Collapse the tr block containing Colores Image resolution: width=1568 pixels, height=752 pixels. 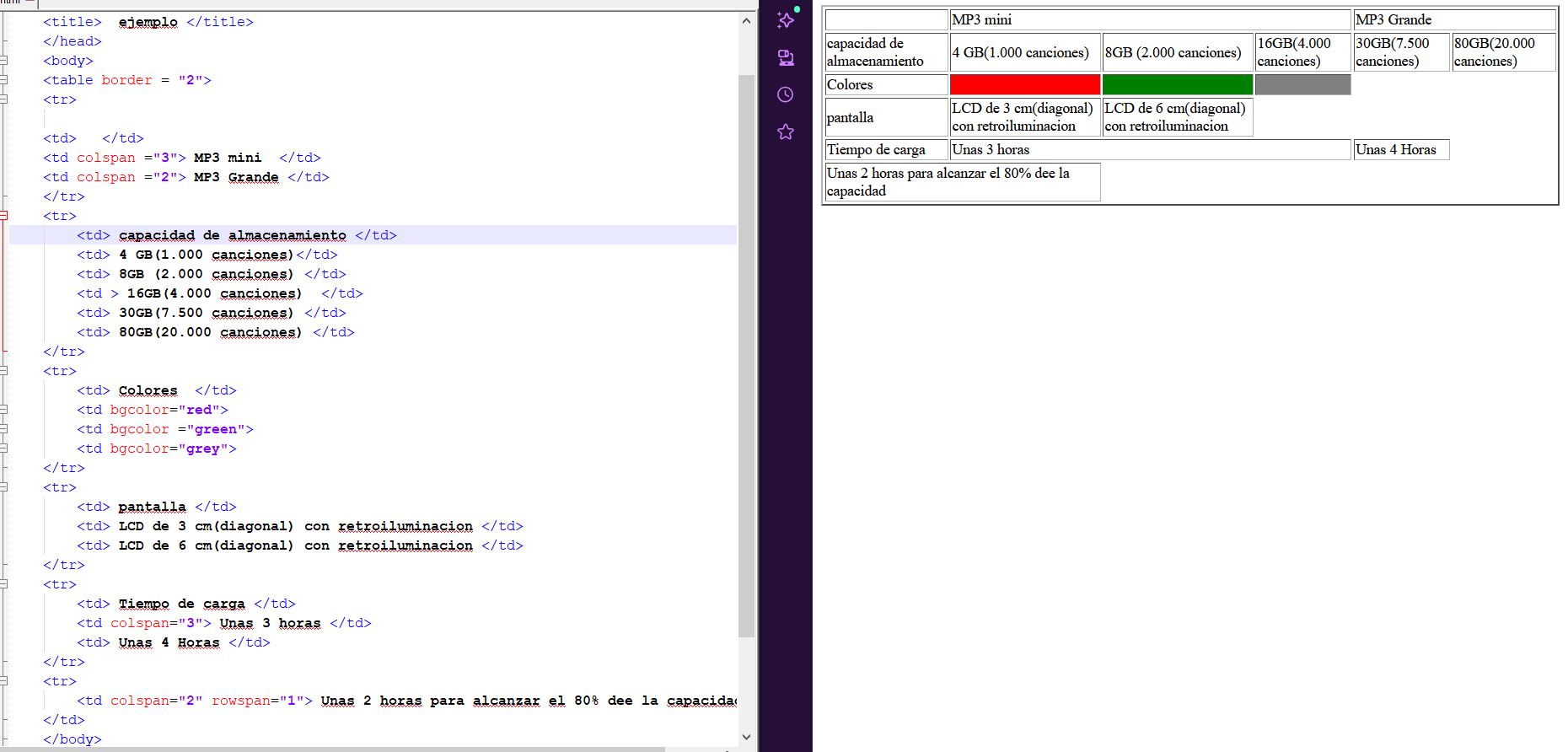4,371
